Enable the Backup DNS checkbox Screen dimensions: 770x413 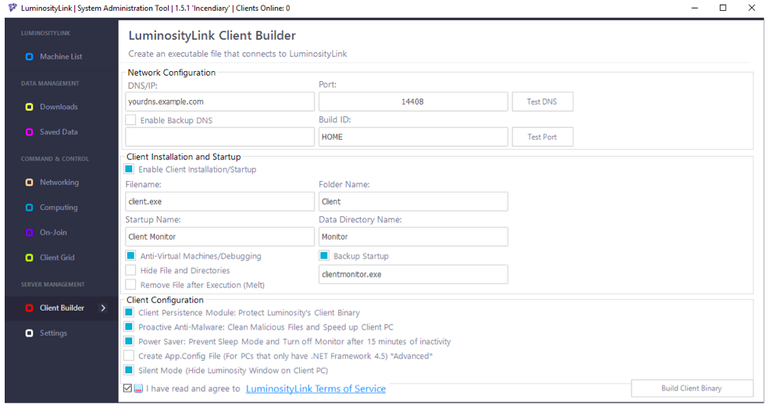(131, 120)
